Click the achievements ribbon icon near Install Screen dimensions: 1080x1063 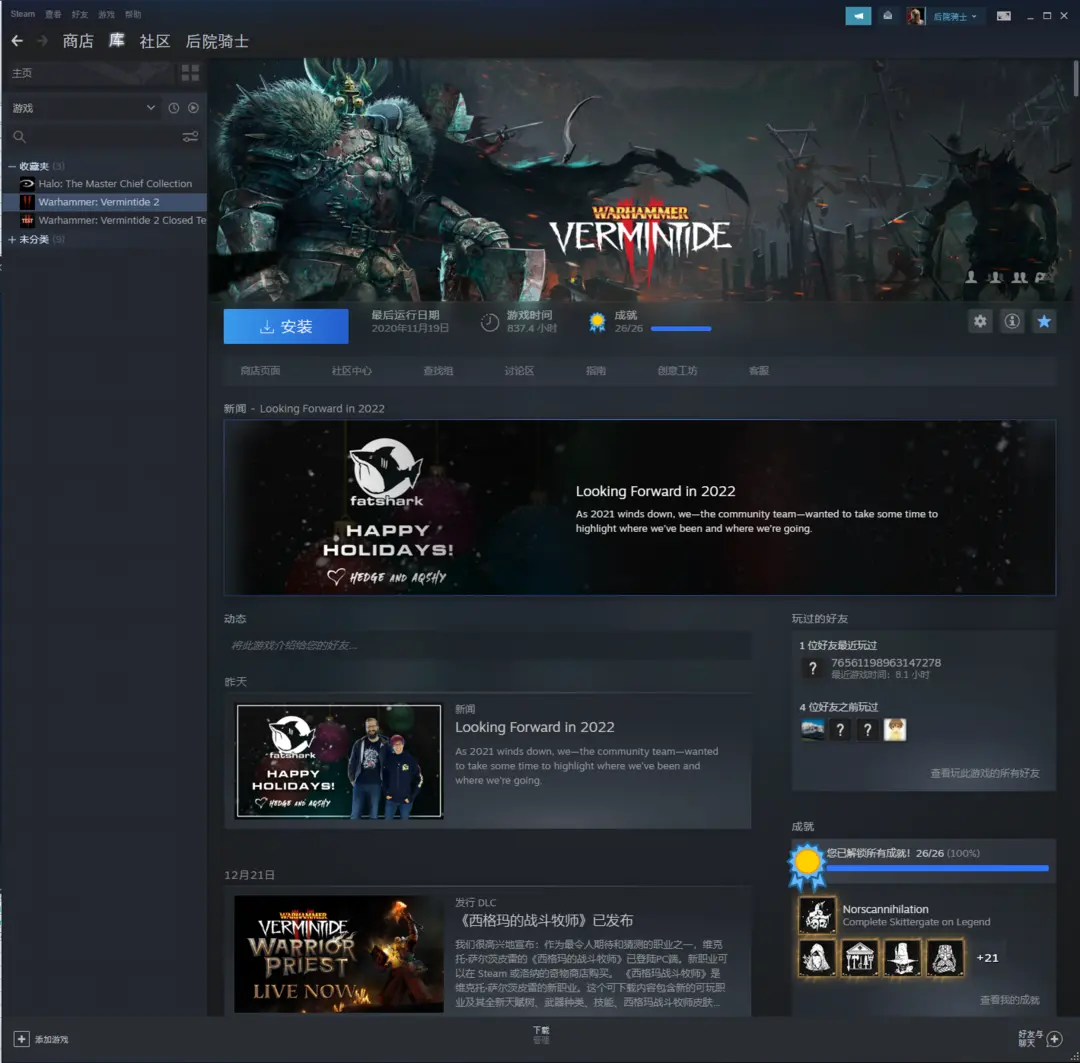coord(597,322)
